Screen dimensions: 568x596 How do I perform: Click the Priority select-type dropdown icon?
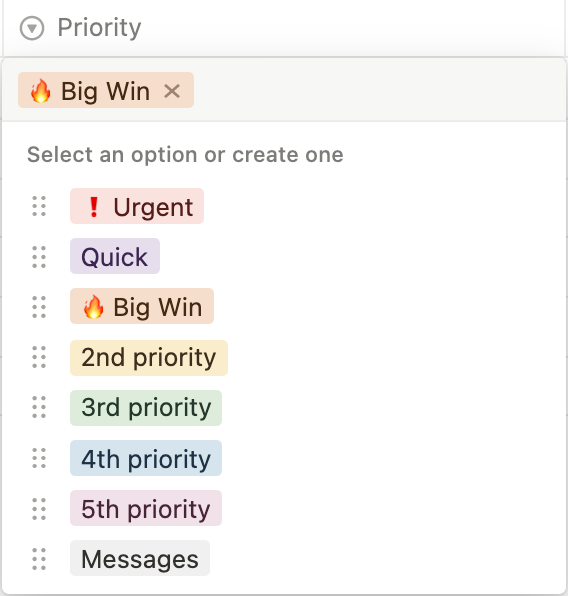coord(32,28)
